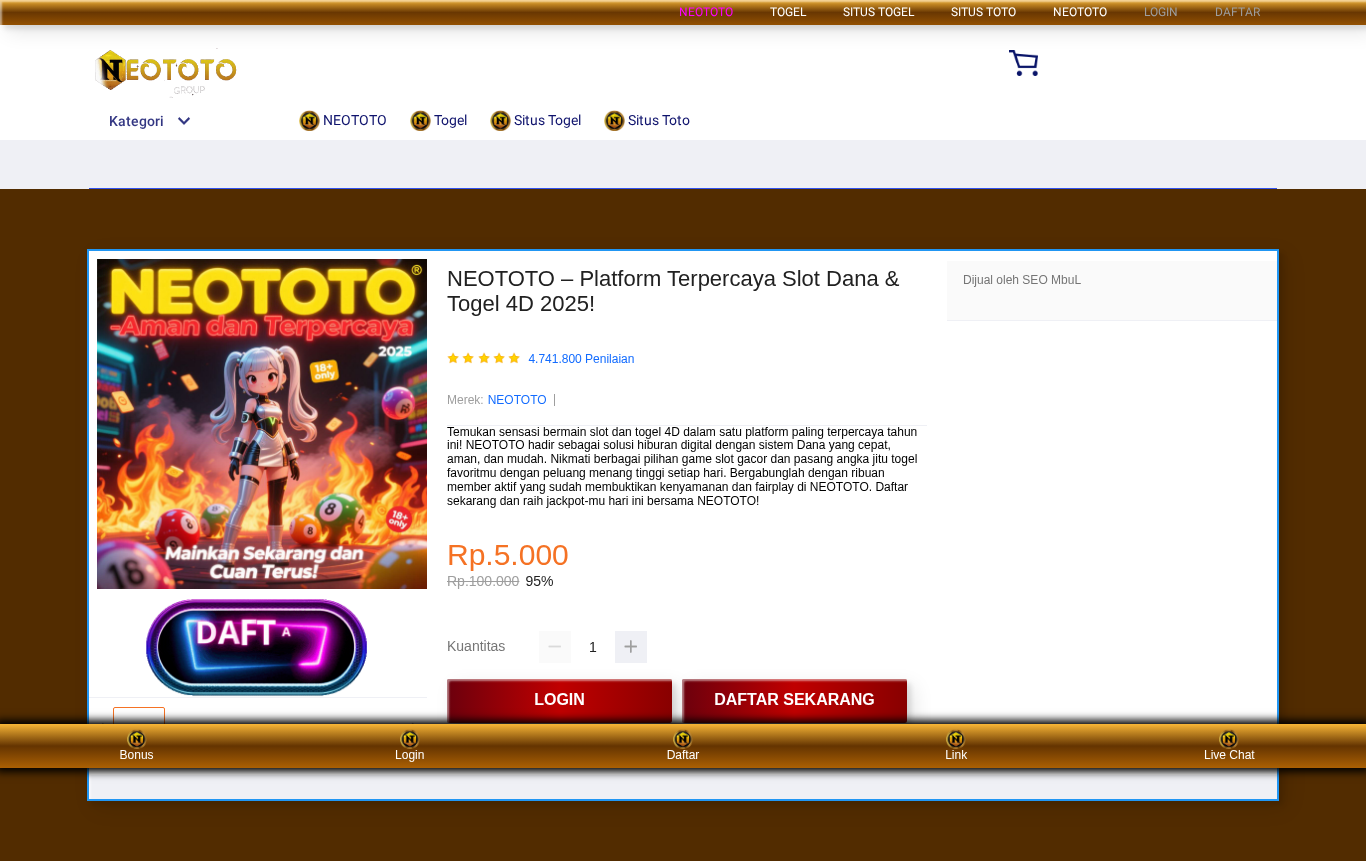1366x861 pixels.
Task: Select white NEOTOTO item in top menu
Action: coord(1080,12)
